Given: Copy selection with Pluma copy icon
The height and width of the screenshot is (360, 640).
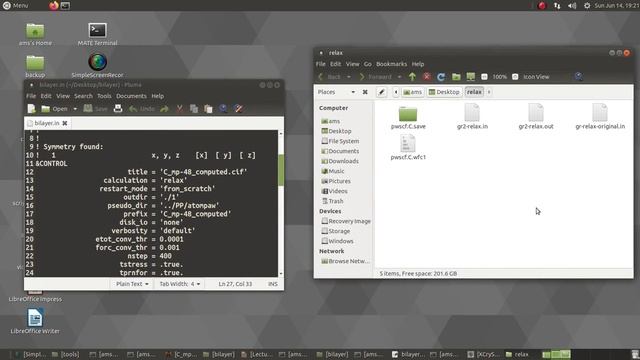Looking at the screenshot, I should click(x=194, y=109).
